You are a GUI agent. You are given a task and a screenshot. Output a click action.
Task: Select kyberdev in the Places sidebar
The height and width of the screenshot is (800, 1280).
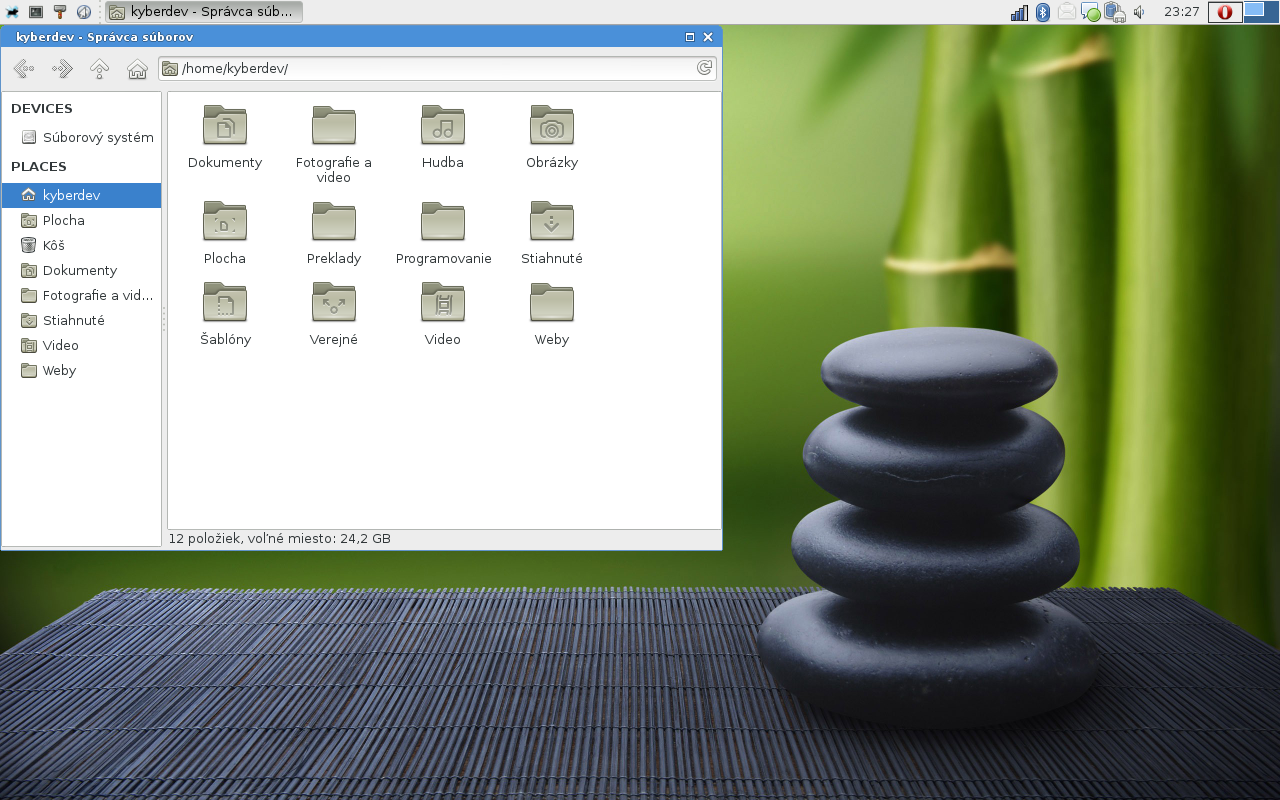[81, 195]
